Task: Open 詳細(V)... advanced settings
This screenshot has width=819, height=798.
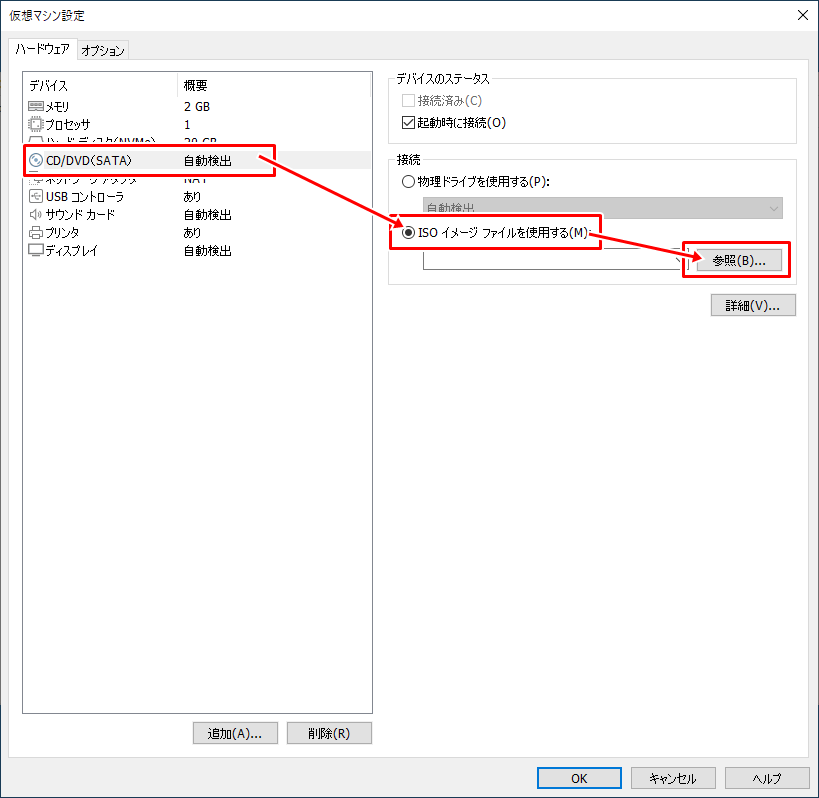Action: tap(752, 306)
